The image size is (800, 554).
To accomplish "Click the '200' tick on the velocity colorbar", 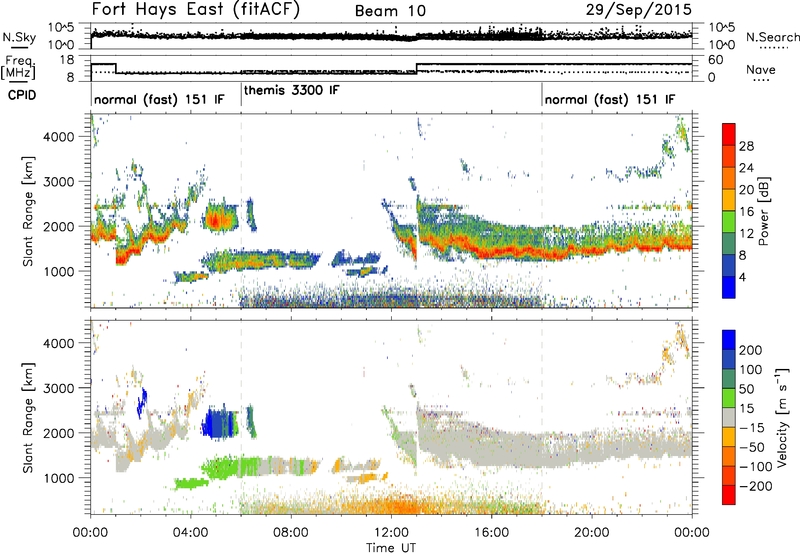I will [x=751, y=350].
